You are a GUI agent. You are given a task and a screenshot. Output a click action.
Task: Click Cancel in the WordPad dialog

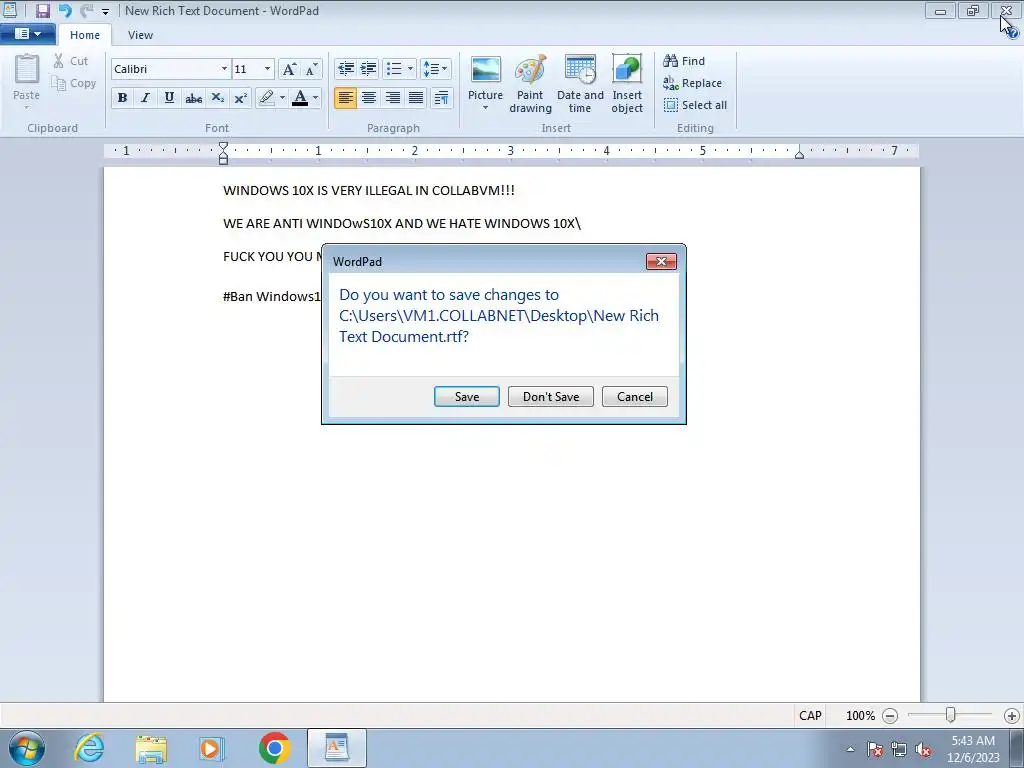tap(635, 396)
